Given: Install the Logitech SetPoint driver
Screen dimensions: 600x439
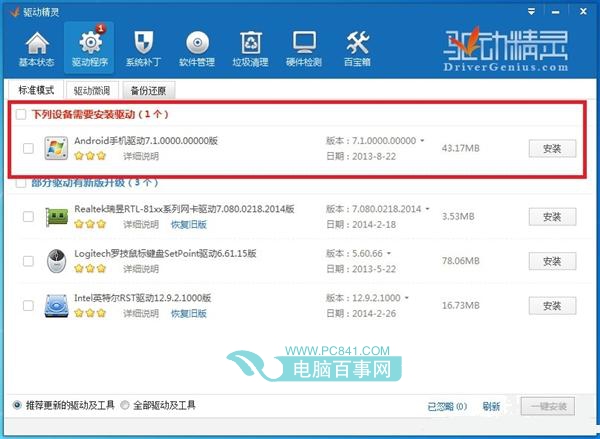Looking at the screenshot, I should pos(552,261).
